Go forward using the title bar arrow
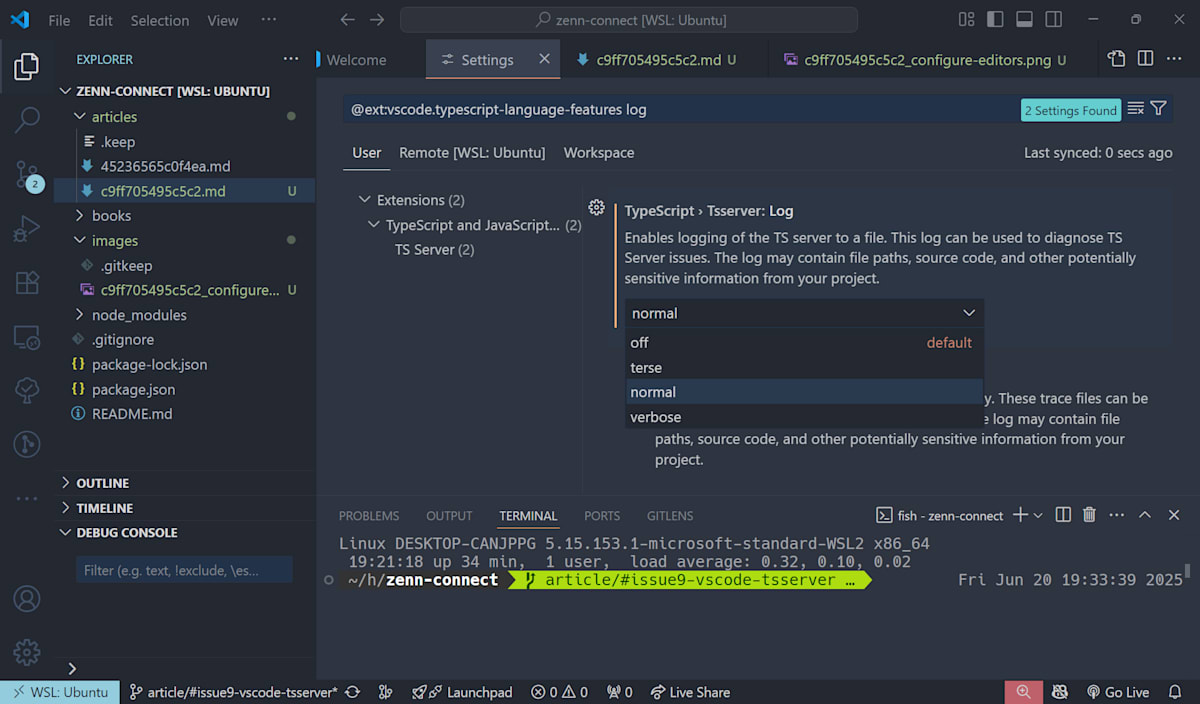The width and height of the screenshot is (1200, 704). pos(377,20)
